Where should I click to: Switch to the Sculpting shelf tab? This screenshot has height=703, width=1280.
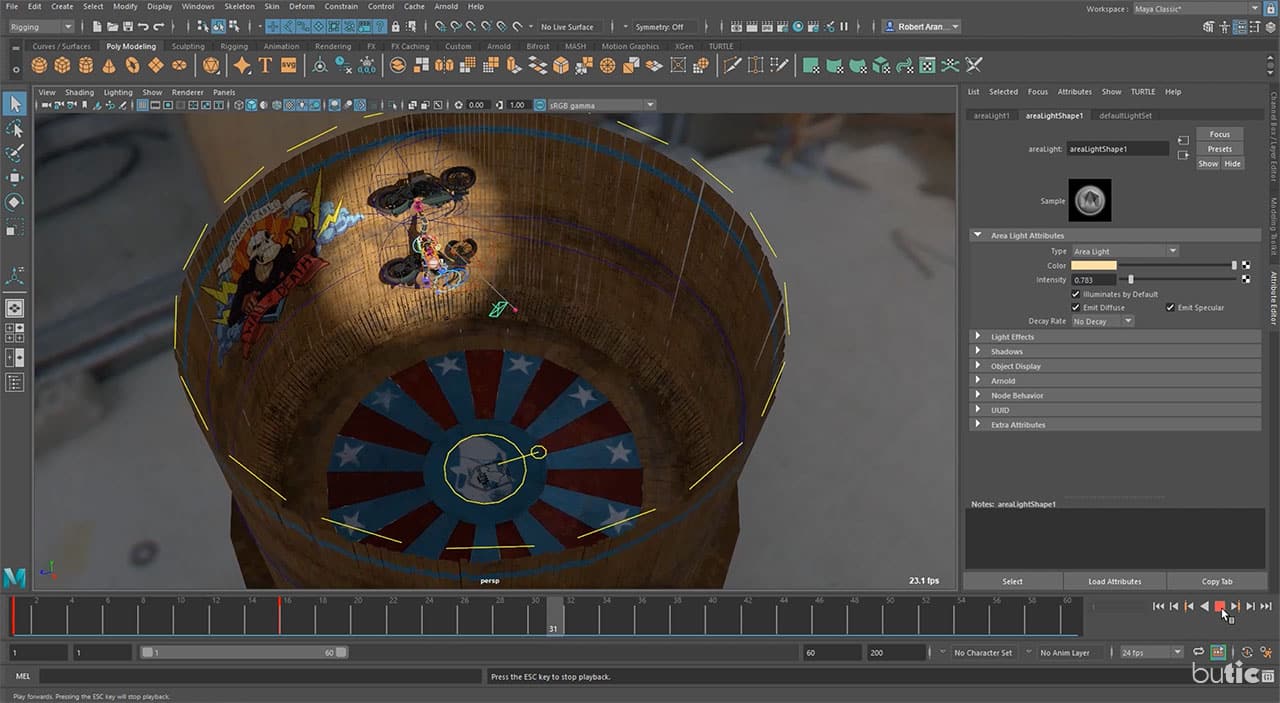[x=188, y=46]
